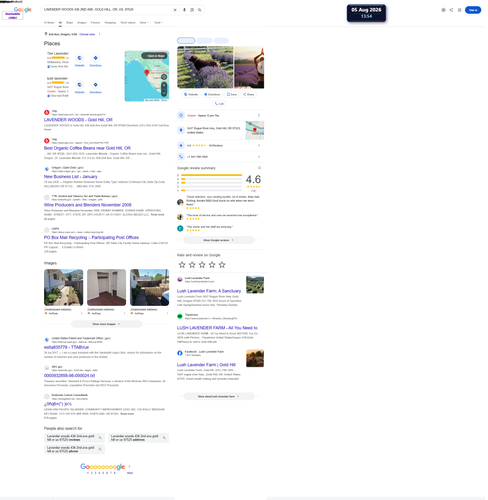
Task: Clear the search box with the X icon
Action: (175, 10)
